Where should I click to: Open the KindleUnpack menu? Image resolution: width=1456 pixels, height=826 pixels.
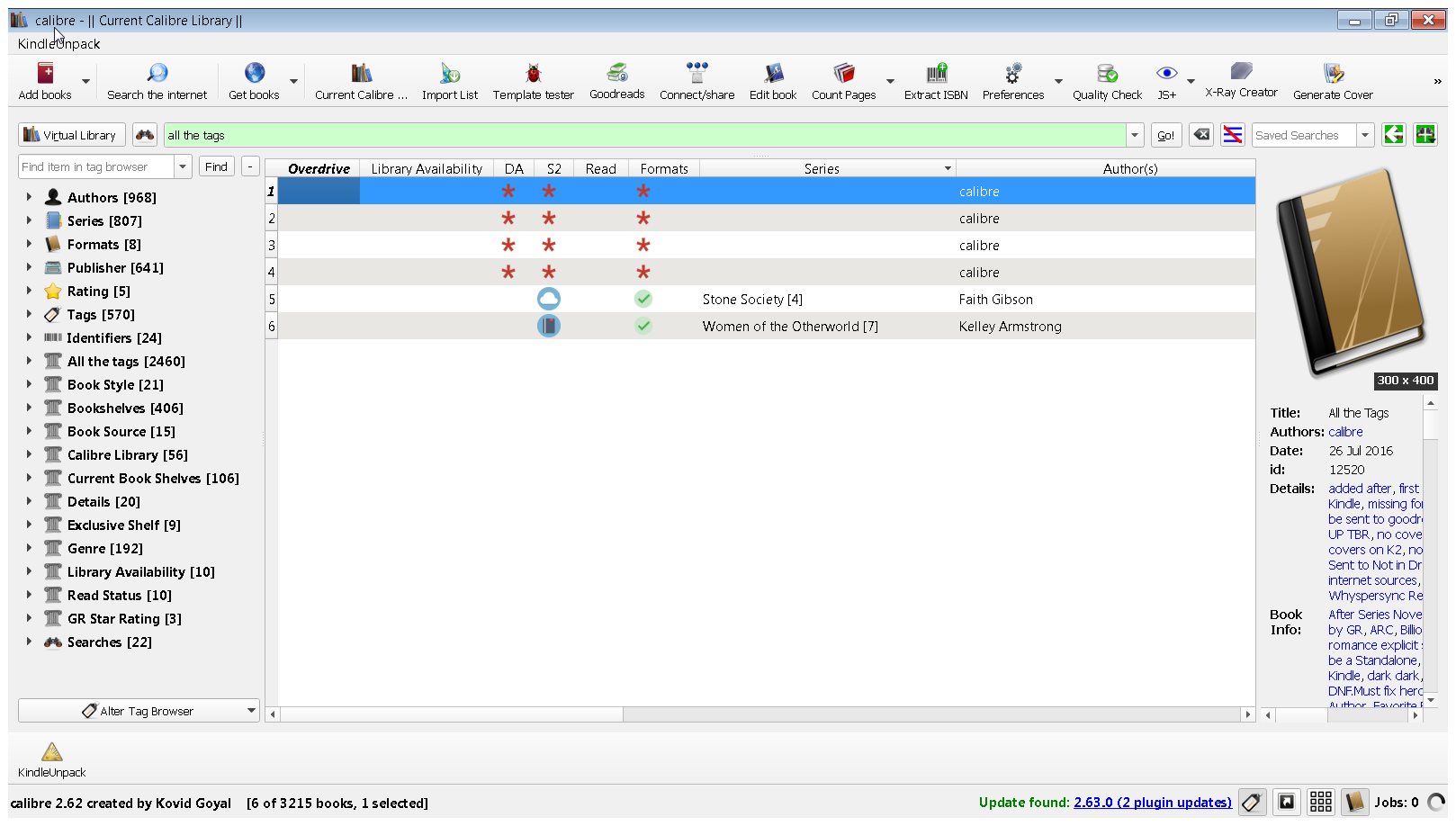[58, 43]
